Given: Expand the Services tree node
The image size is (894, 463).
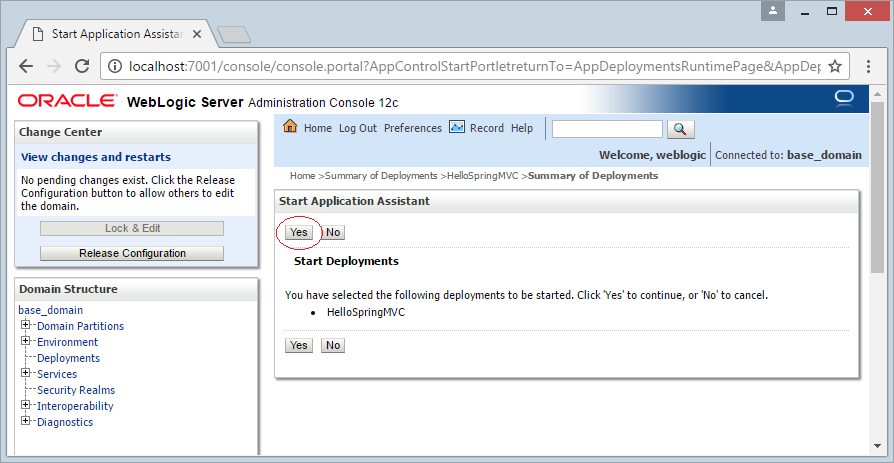Looking at the screenshot, I should (25, 373).
